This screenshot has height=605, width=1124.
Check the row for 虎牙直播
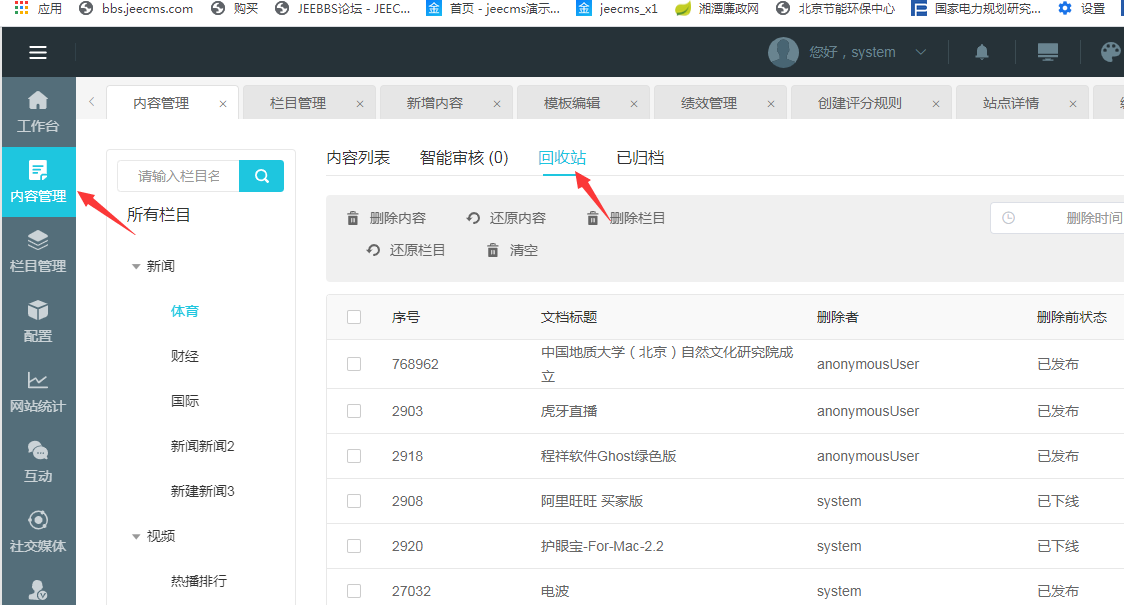pyautogui.click(x=354, y=411)
